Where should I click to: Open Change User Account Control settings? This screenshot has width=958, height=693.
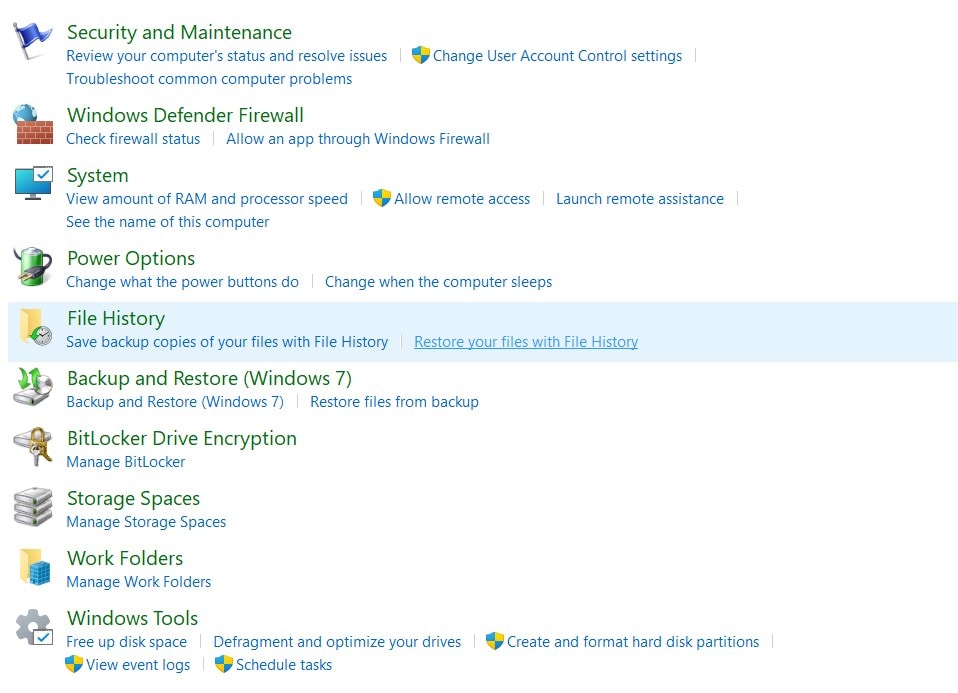(x=557, y=56)
